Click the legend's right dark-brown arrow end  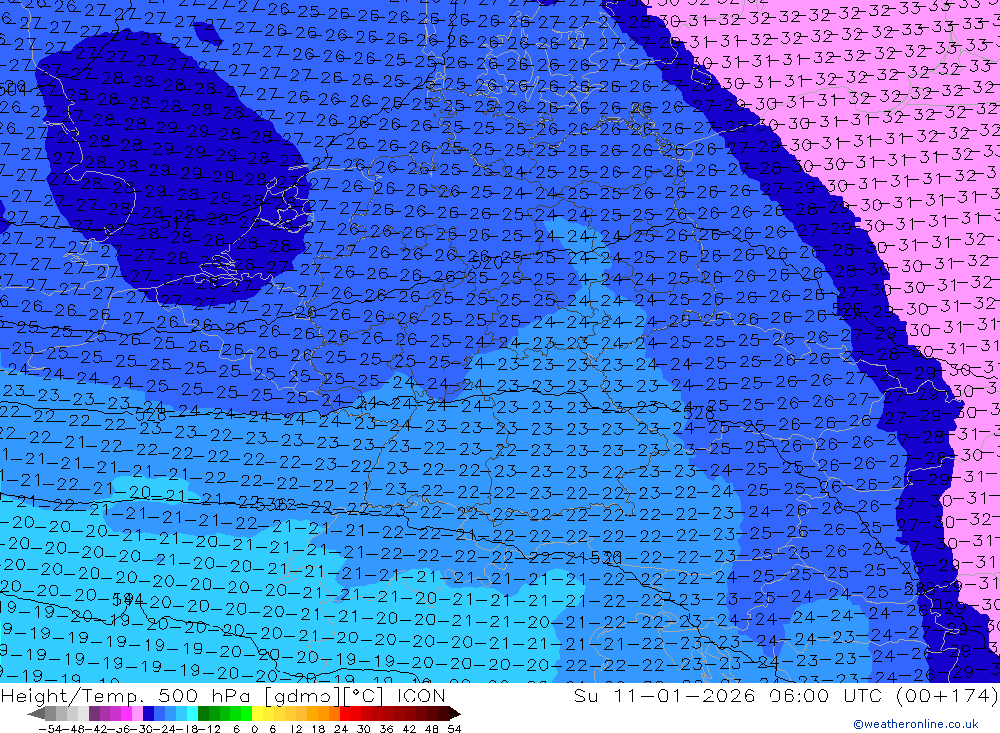click(455, 713)
